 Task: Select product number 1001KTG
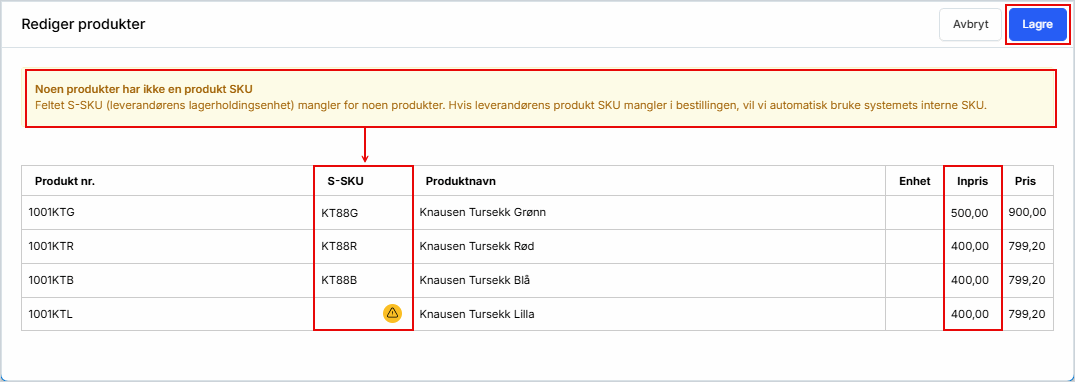pyautogui.click(x=51, y=212)
